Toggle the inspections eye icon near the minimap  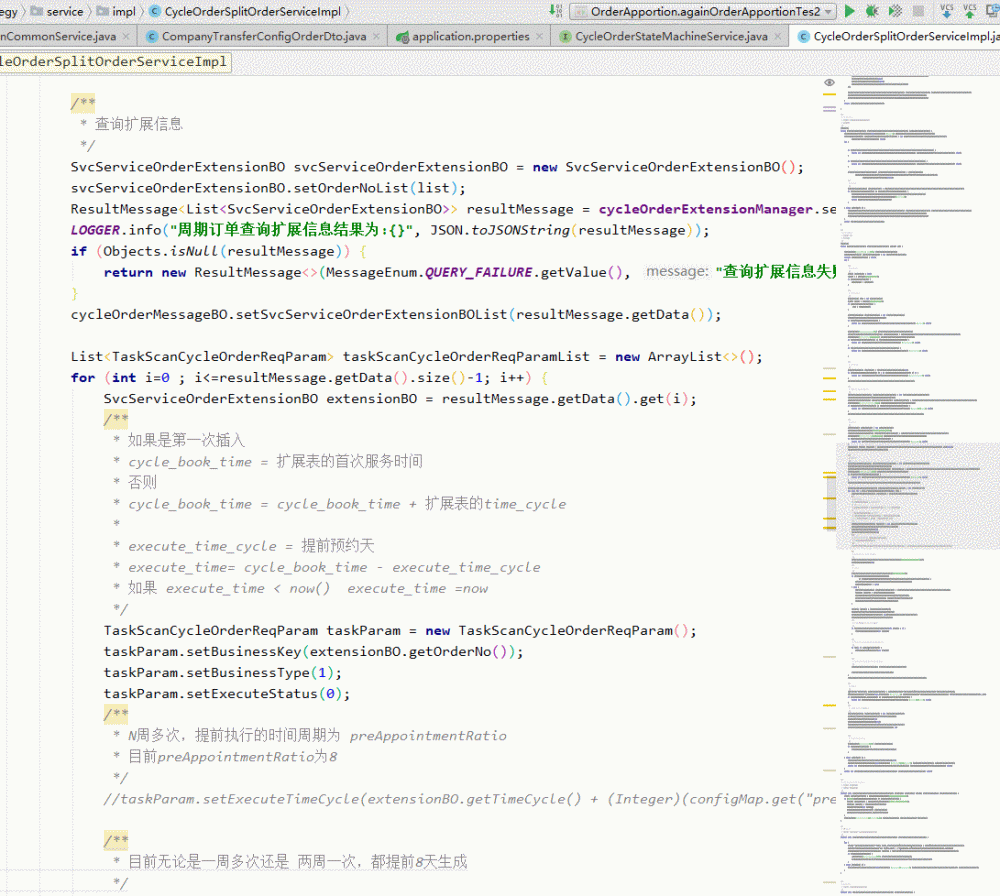(x=829, y=82)
